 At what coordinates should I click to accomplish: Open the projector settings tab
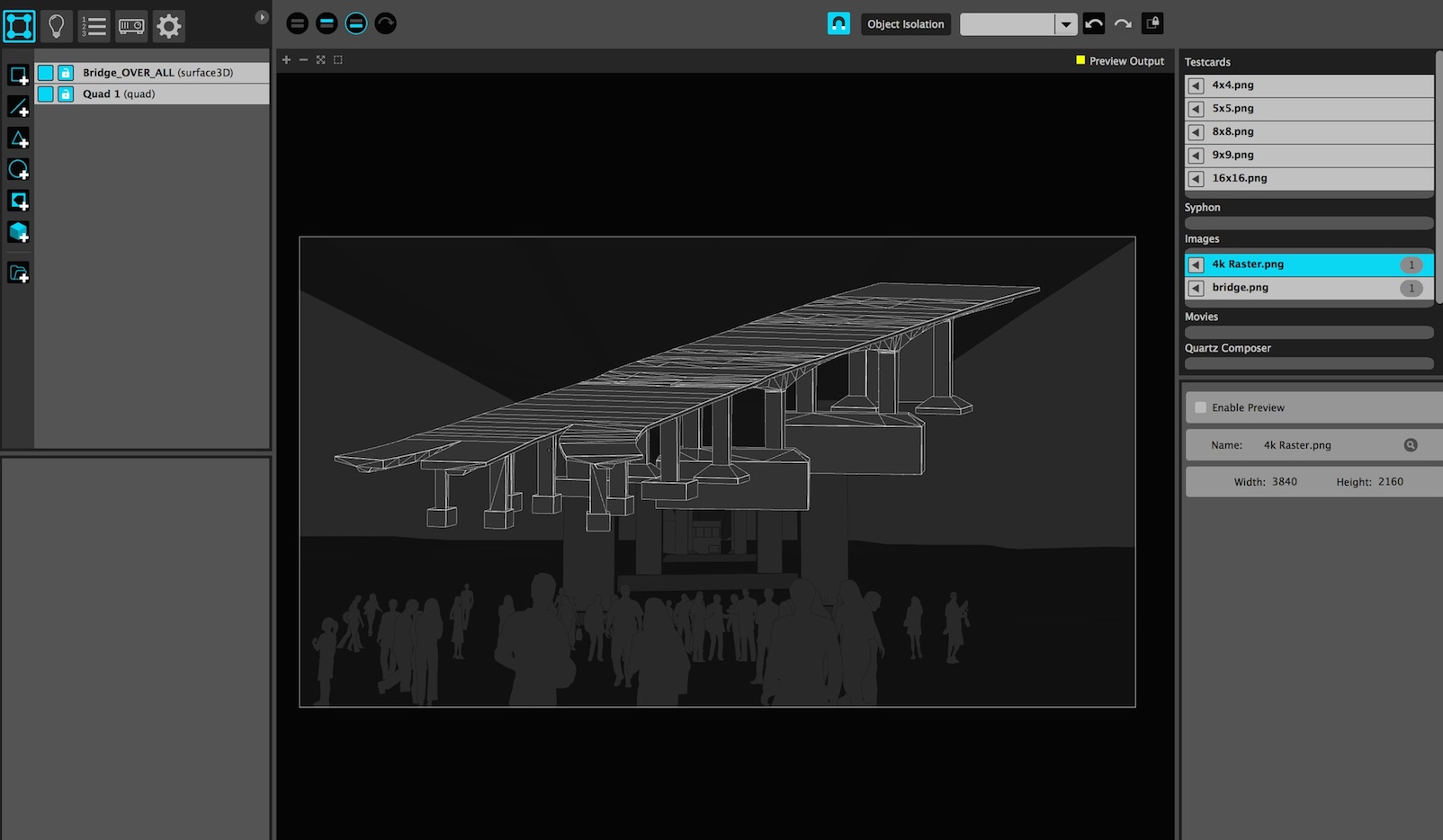[x=131, y=26]
